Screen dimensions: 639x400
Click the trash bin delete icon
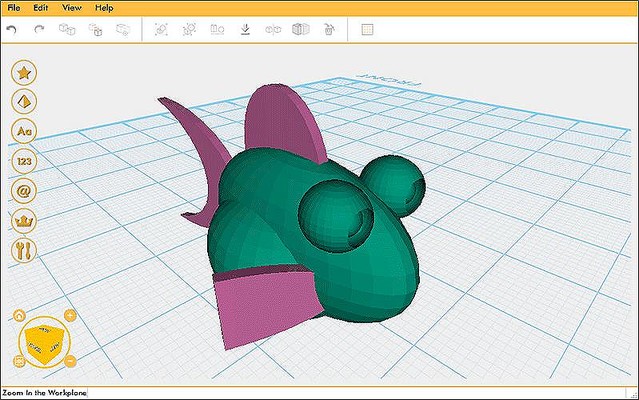coord(329,29)
